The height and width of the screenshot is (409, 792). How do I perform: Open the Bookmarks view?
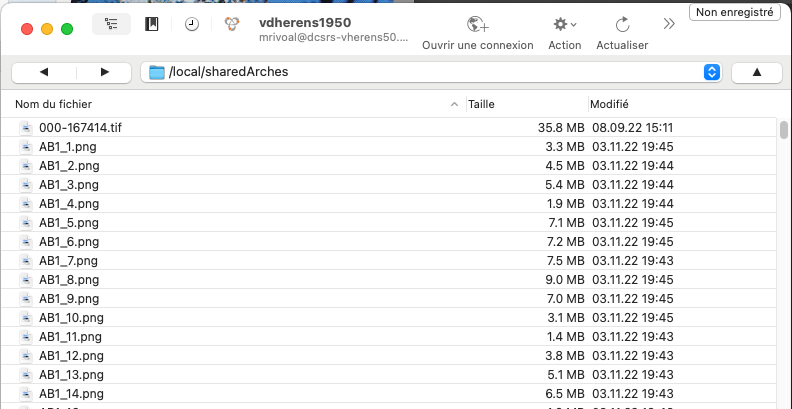pos(152,24)
